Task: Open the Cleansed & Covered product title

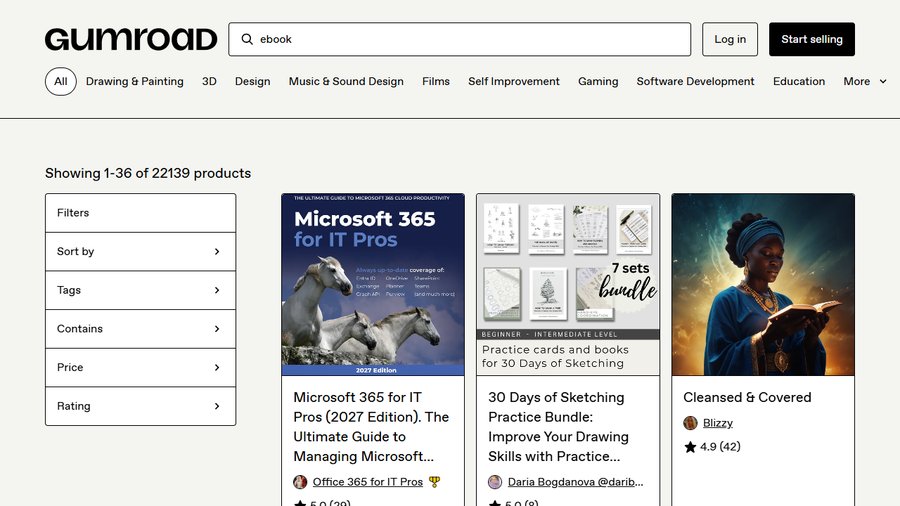Action: (x=747, y=397)
